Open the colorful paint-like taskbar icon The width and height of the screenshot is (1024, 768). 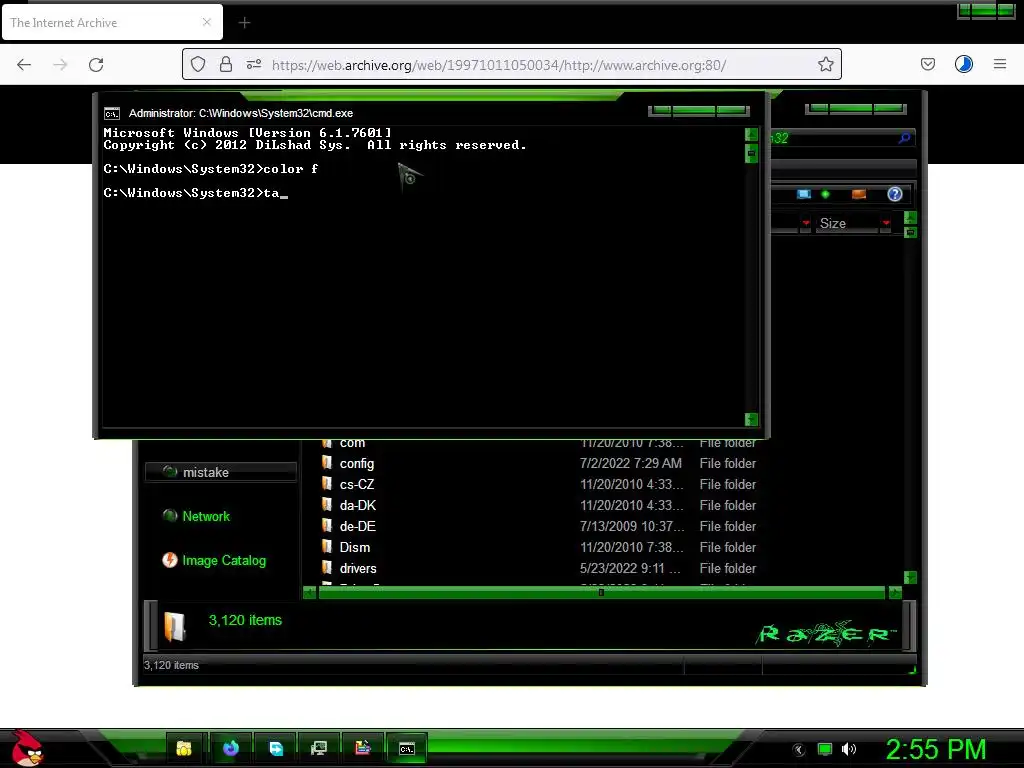point(362,748)
